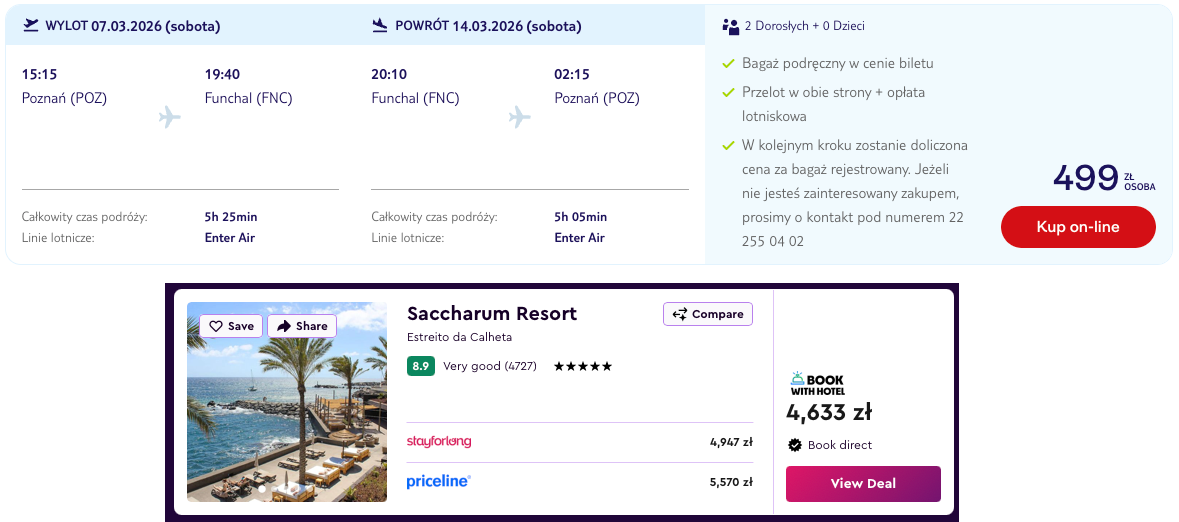1179x522 pixels.
Task: Click the airplane icon on the return route
Action: click(x=519, y=117)
